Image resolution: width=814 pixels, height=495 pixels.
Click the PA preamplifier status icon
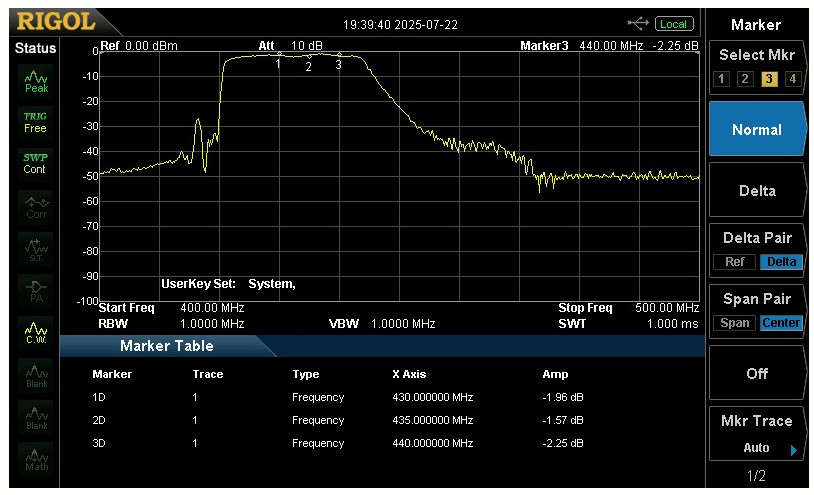(36, 289)
